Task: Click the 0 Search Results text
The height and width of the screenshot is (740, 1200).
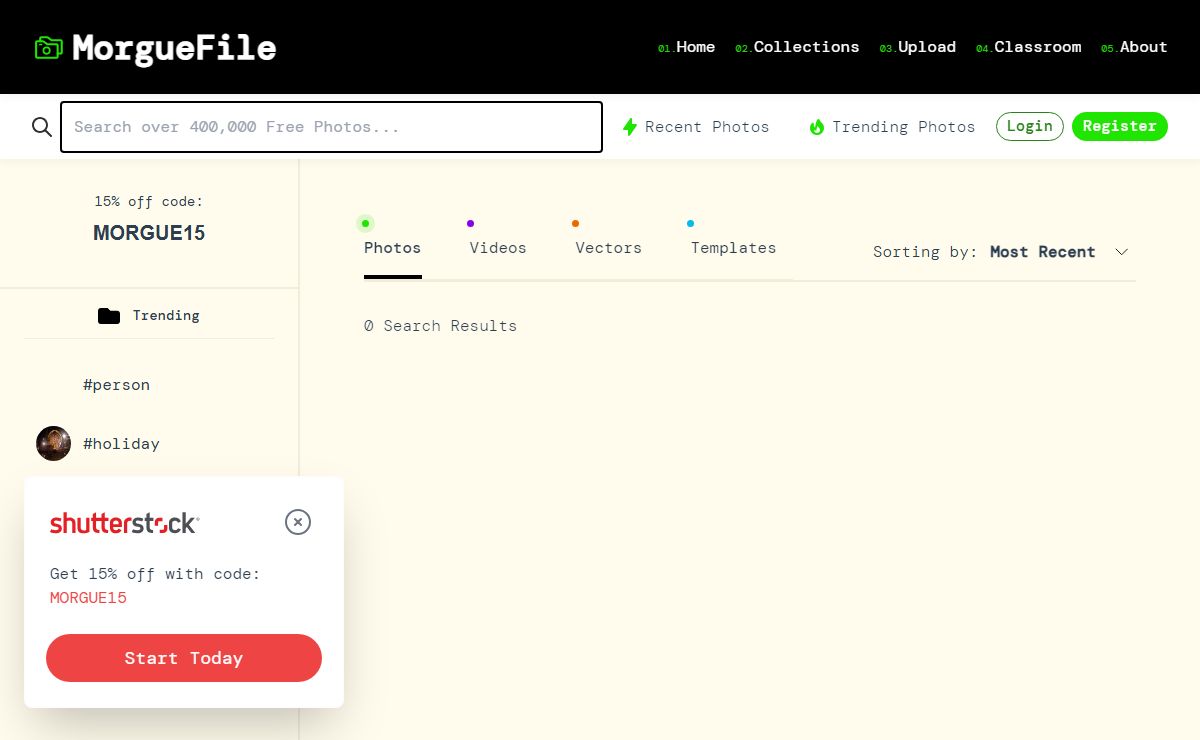Action: (440, 326)
